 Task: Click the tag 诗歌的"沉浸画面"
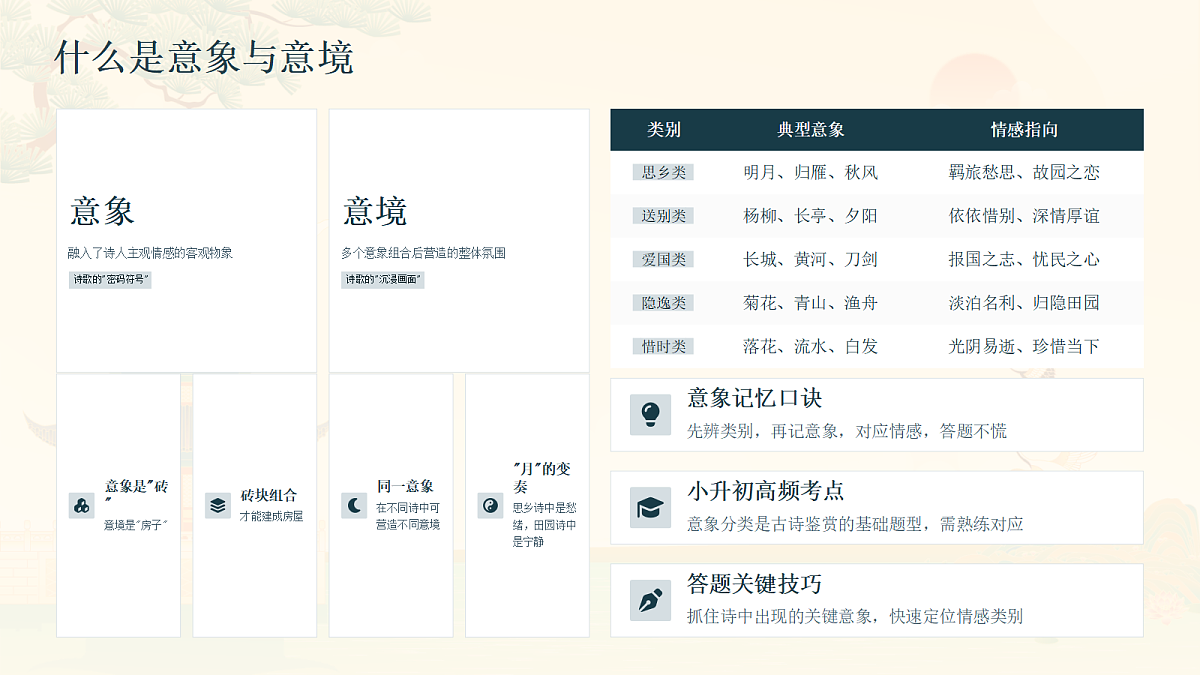(383, 280)
